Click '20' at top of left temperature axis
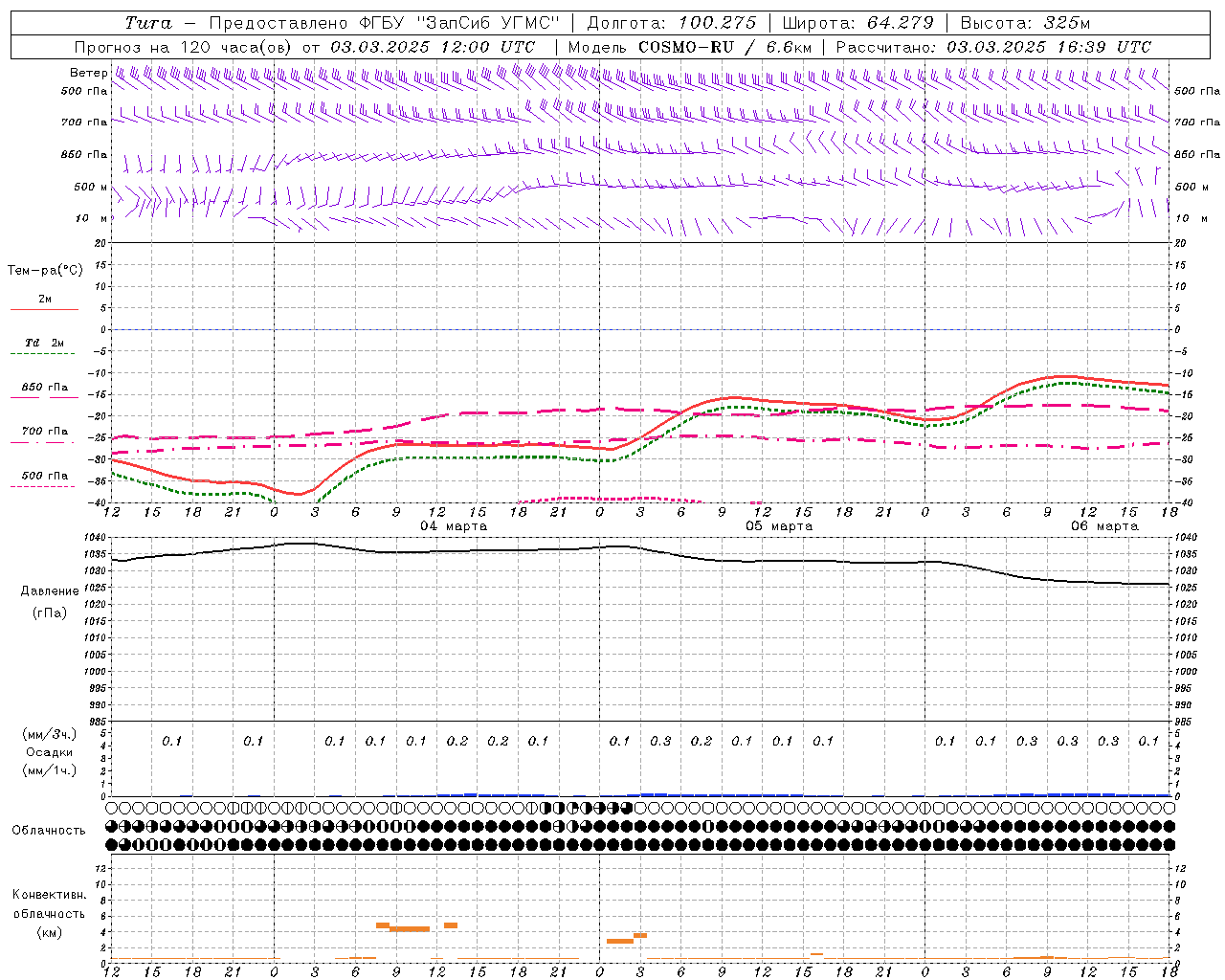Screen dimensions: 1225x980 click(100, 243)
